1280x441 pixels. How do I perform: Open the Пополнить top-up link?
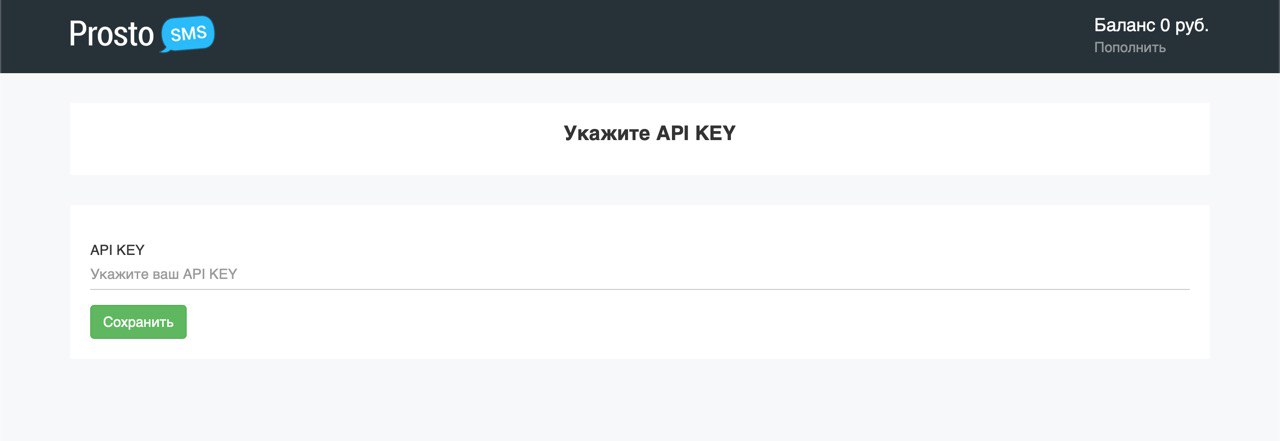tap(1129, 47)
